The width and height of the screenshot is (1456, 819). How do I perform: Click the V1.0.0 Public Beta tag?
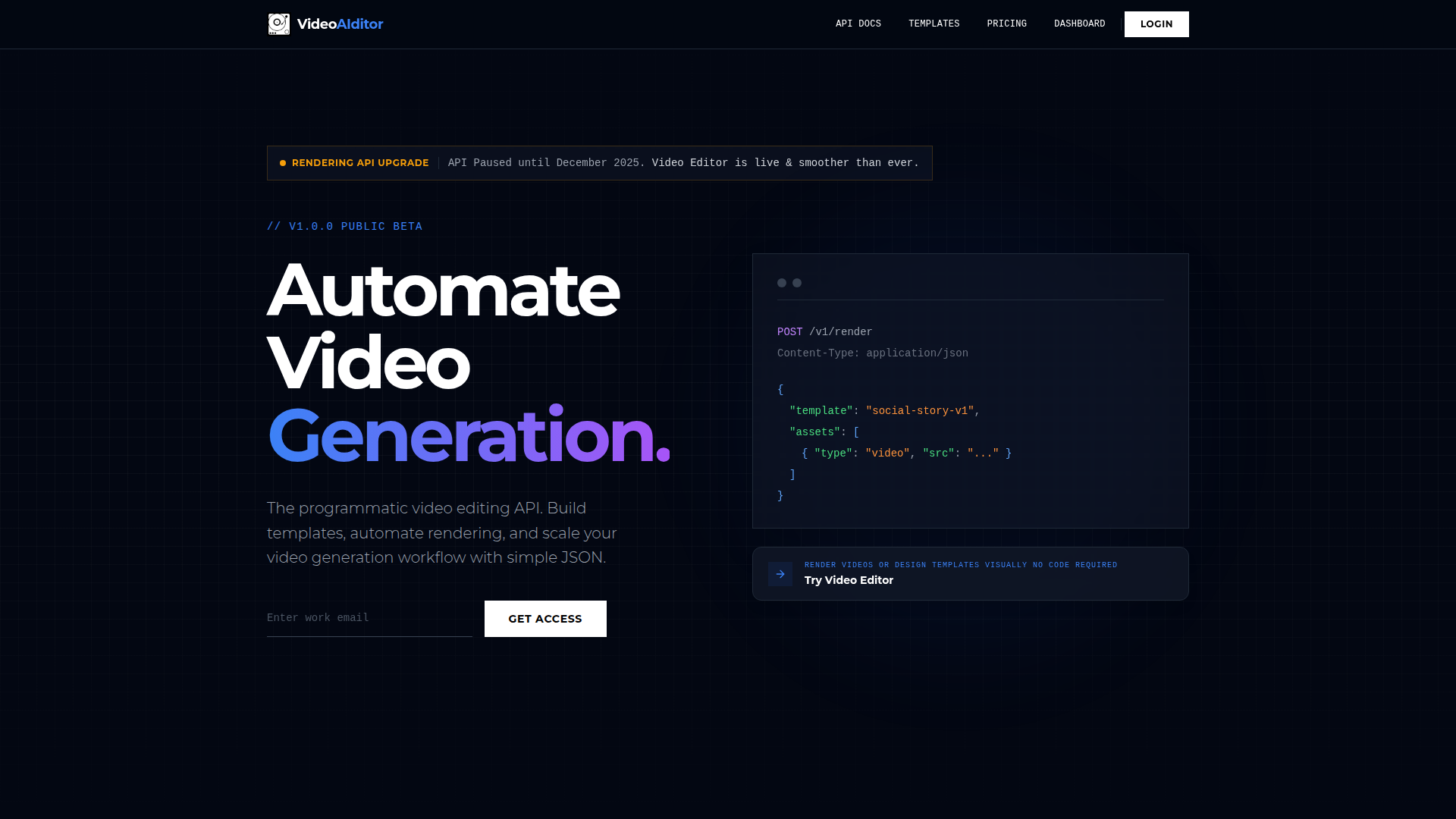pyautogui.click(x=344, y=227)
